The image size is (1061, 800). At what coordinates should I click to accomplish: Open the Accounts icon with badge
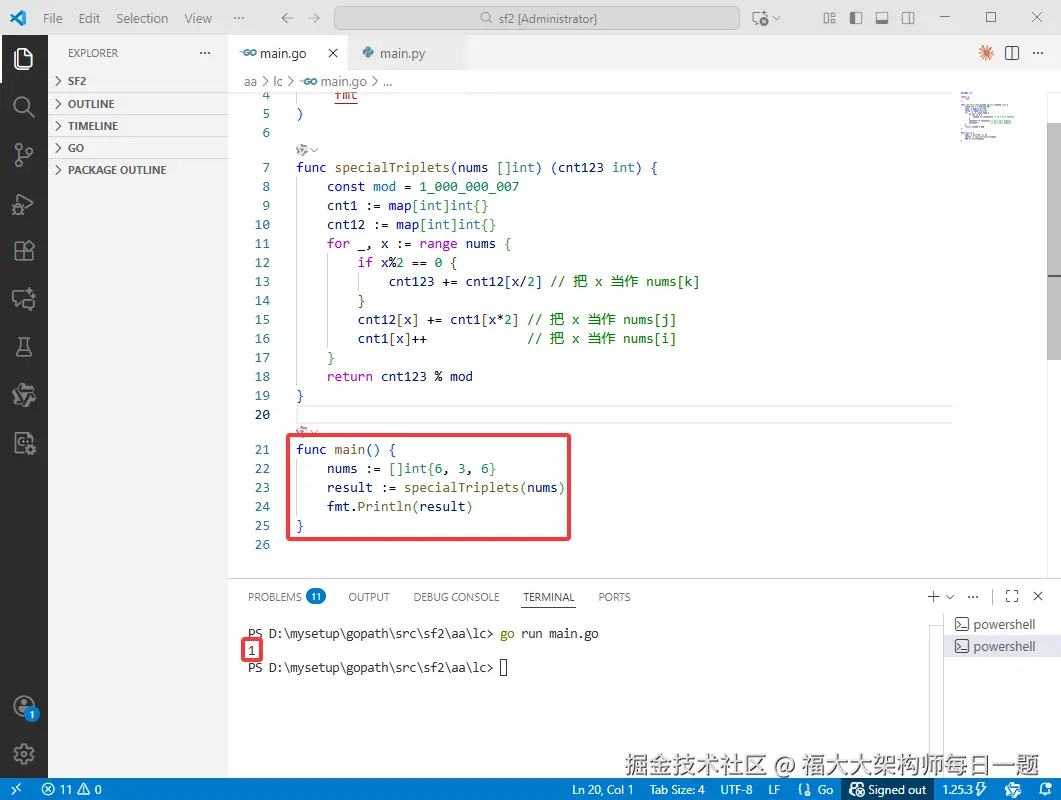(24, 707)
